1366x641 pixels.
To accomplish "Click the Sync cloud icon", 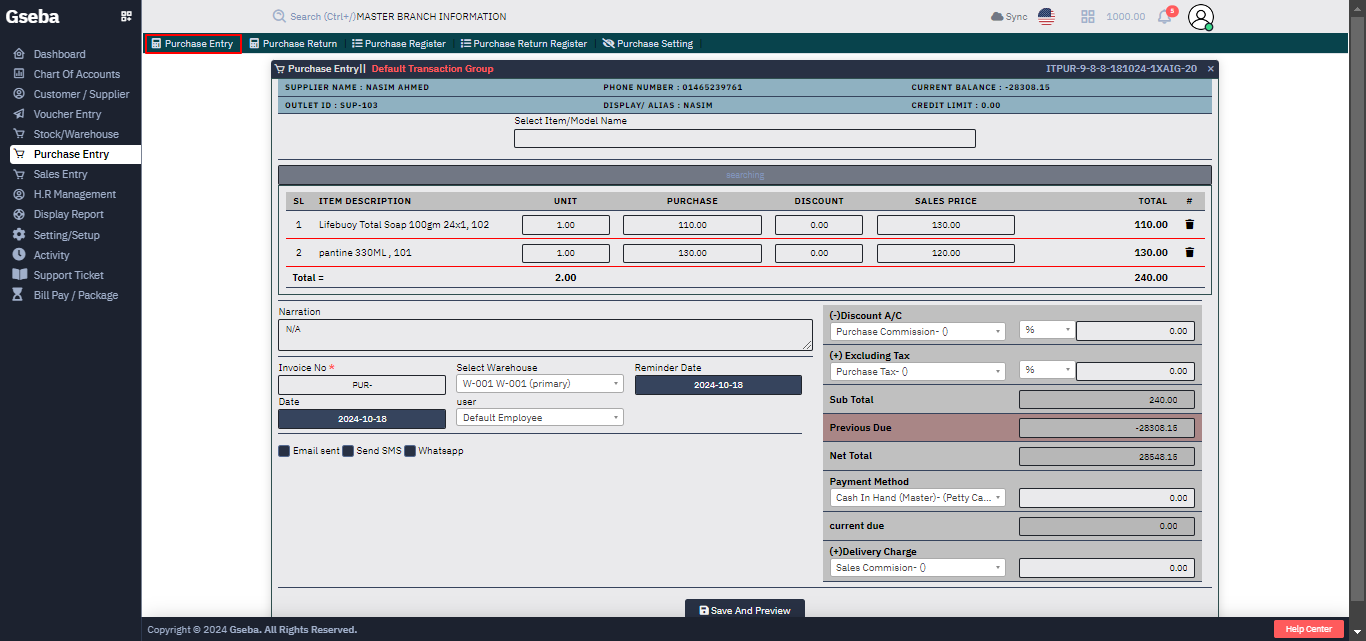I will point(995,16).
